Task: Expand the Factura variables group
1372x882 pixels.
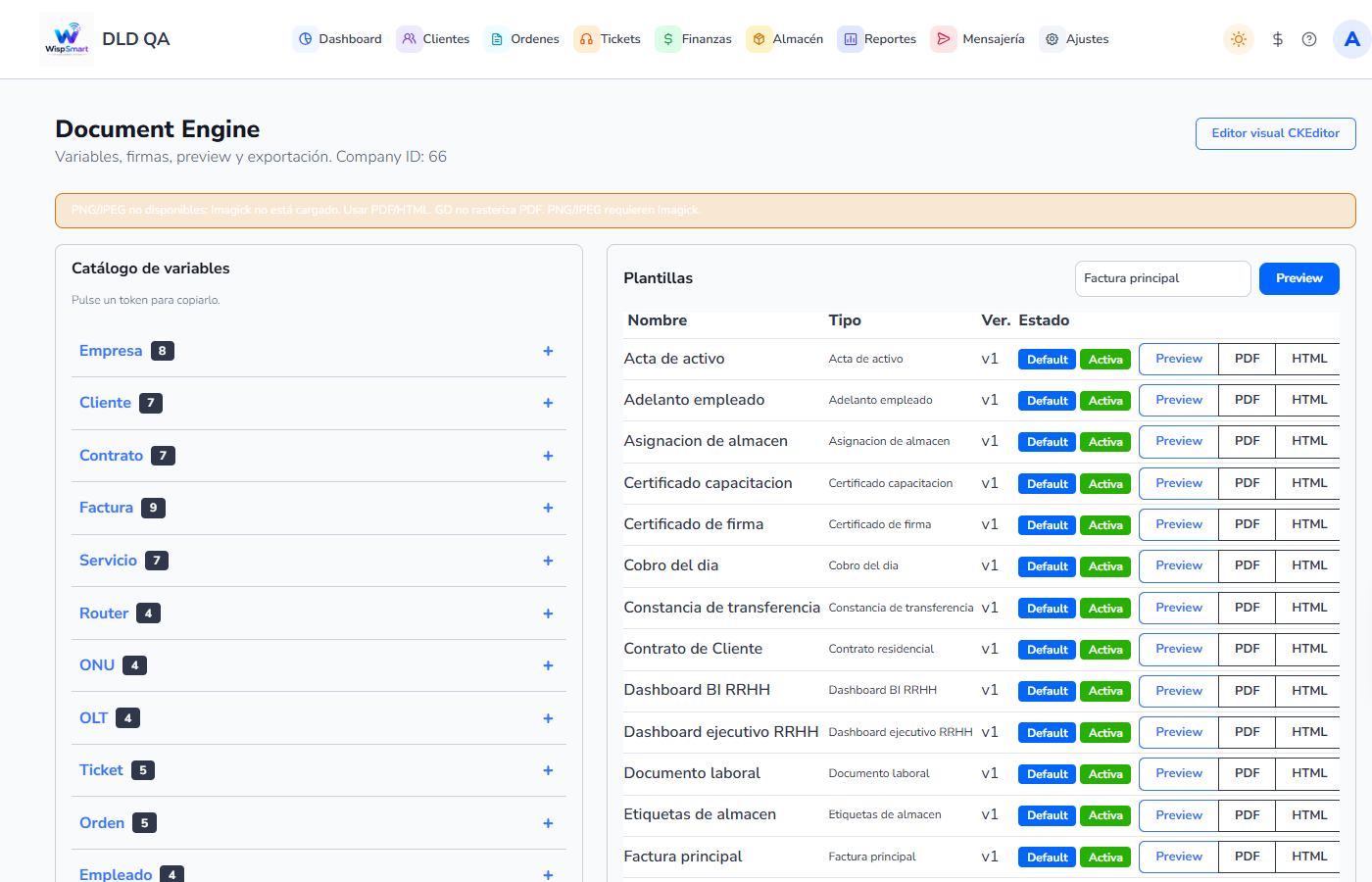Action: (318, 508)
